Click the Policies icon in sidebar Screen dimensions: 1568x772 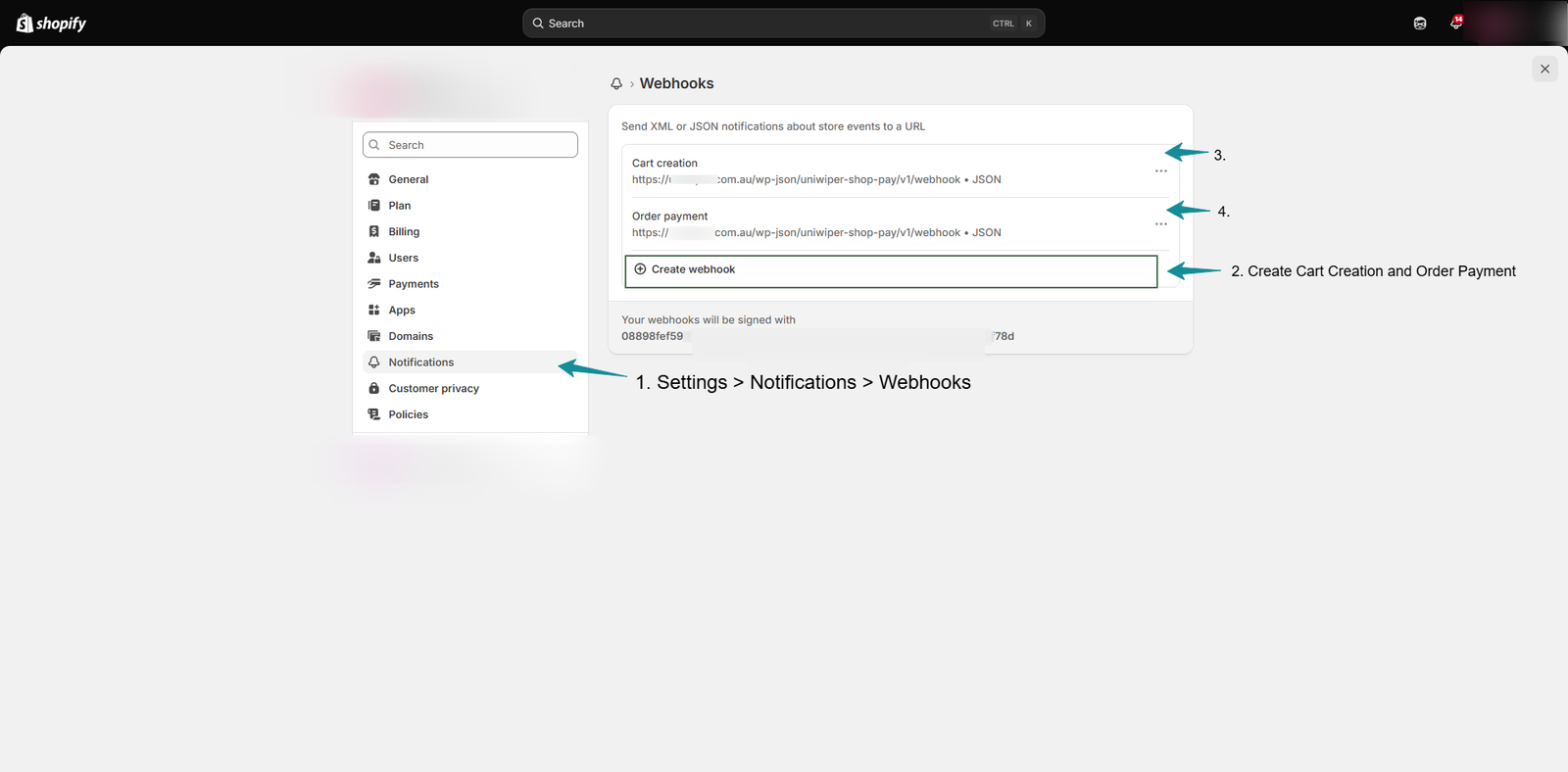pyautogui.click(x=373, y=414)
